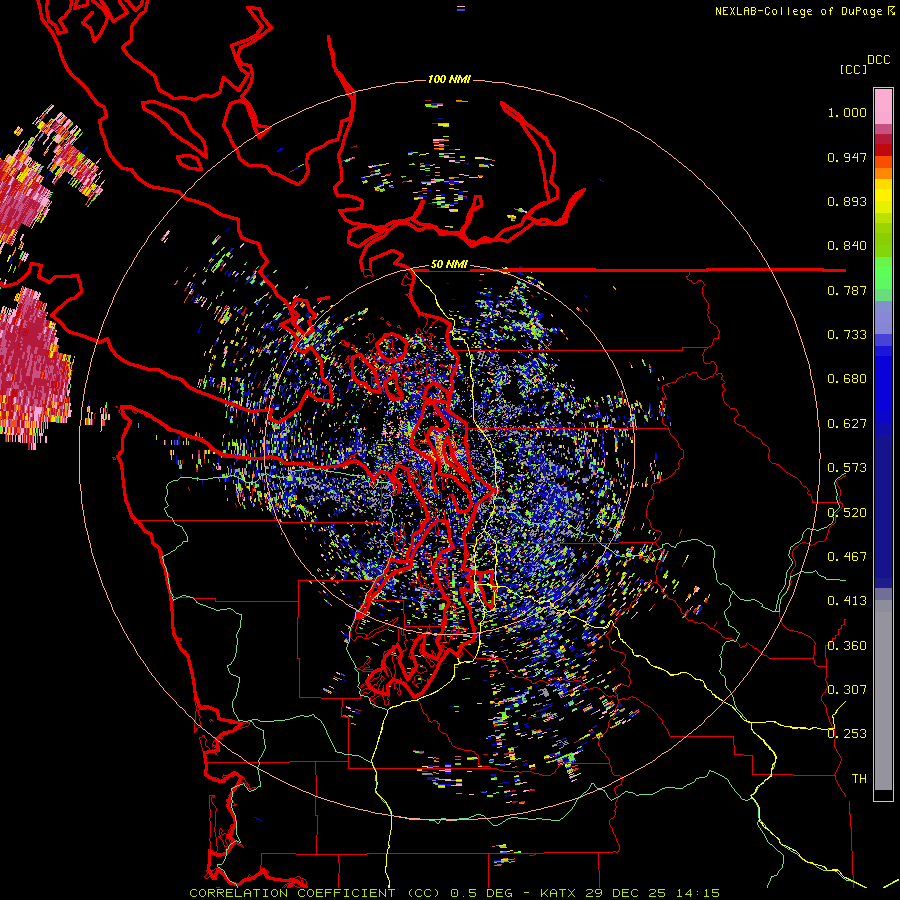The width and height of the screenshot is (900, 900).
Task: Click the 0.5 DEG elevation text in caption
Action: (483, 893)
